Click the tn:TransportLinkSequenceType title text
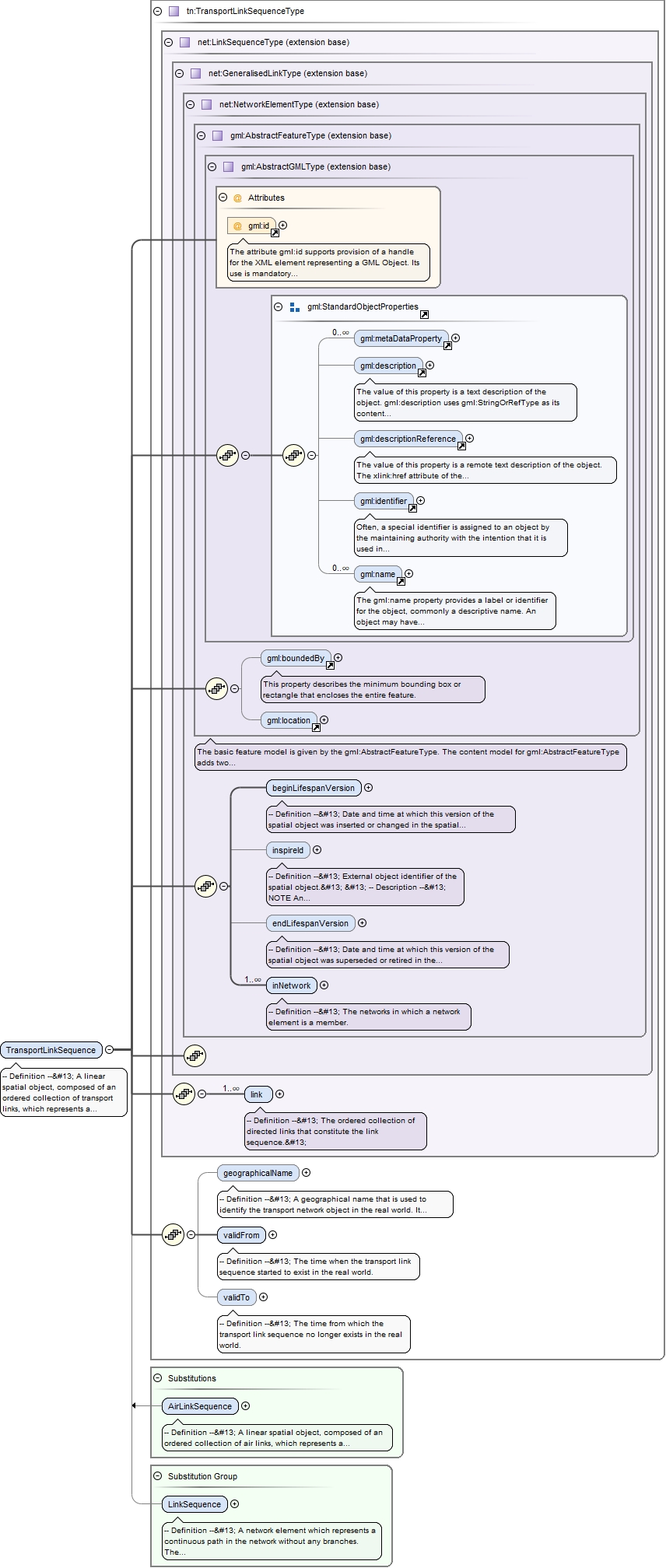This screenshot has height=1568, width=666. point(245,12)
